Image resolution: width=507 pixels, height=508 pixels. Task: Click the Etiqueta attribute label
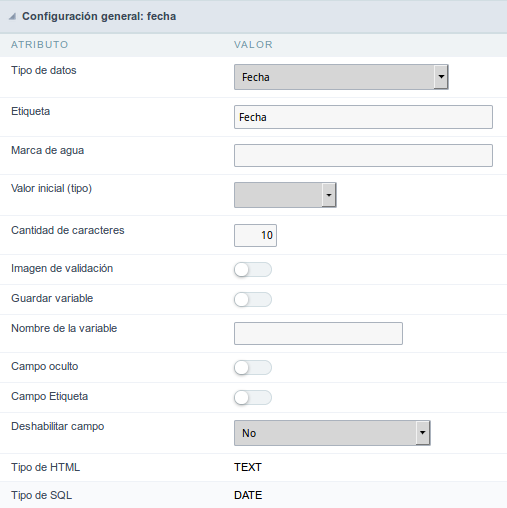point(31,111)
